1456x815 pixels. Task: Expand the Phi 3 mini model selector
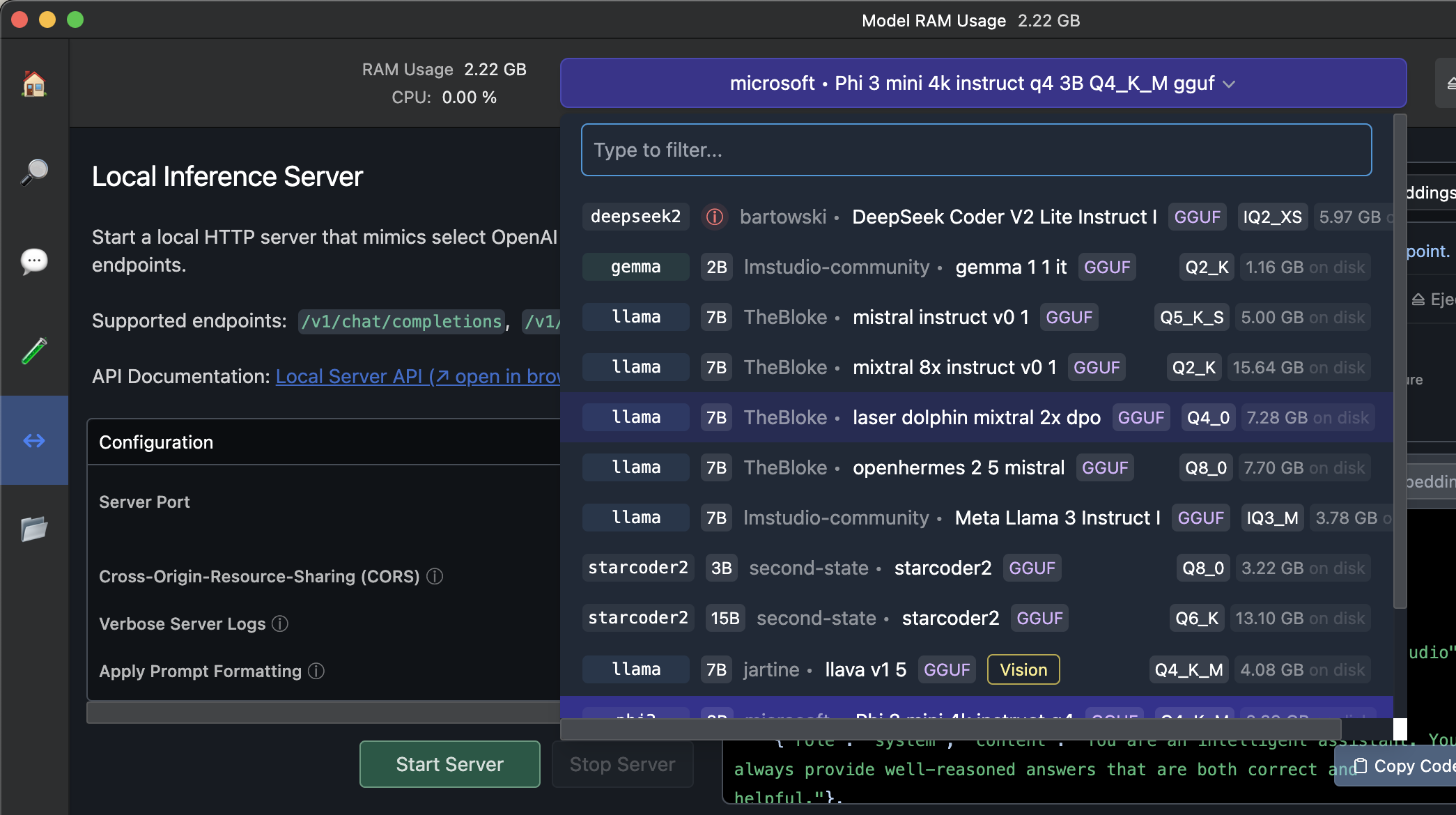point(982,84)
